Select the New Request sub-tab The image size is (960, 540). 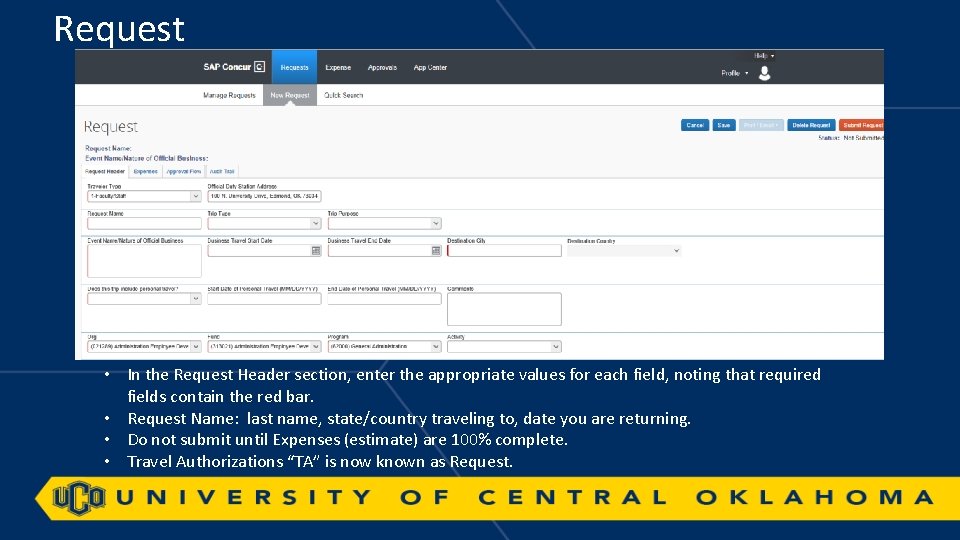pos(290,95)
